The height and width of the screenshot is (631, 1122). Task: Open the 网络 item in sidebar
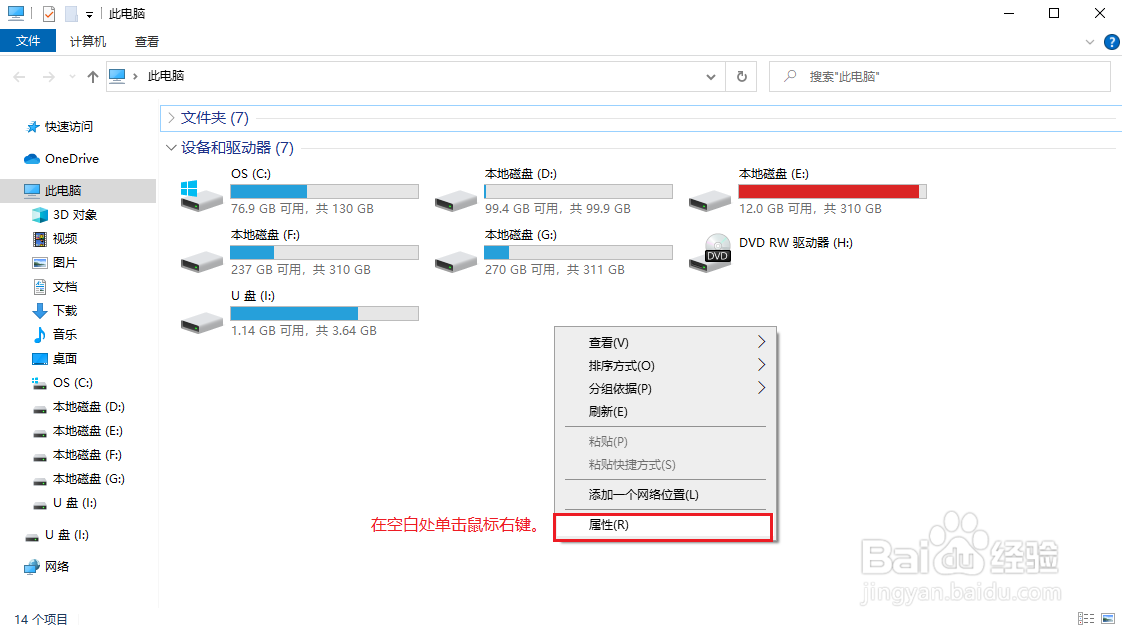(x=57, y=566)
